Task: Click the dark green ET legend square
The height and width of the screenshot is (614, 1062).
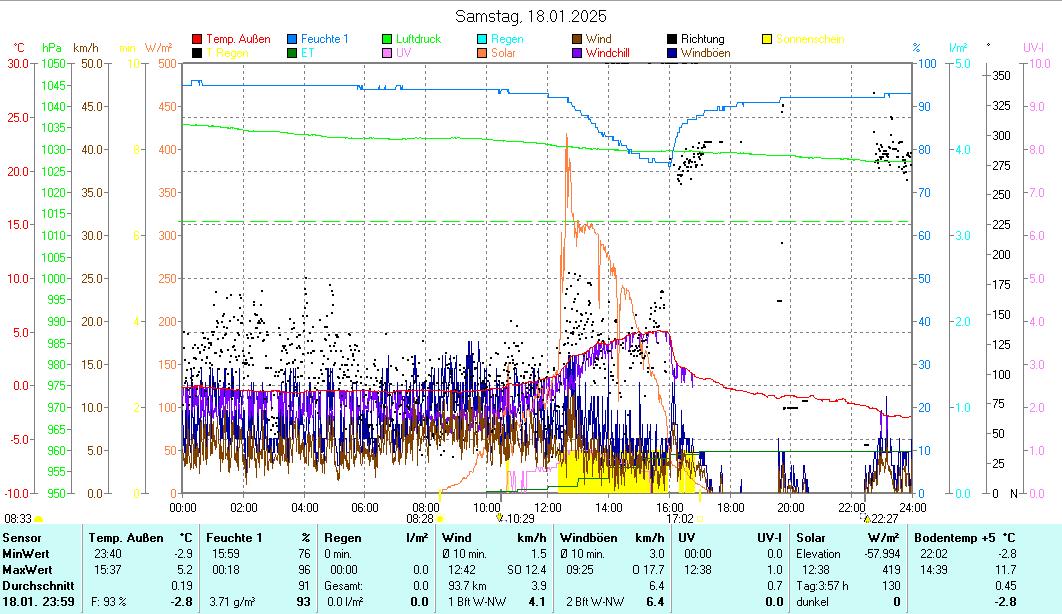Action: tap(292, 52)
